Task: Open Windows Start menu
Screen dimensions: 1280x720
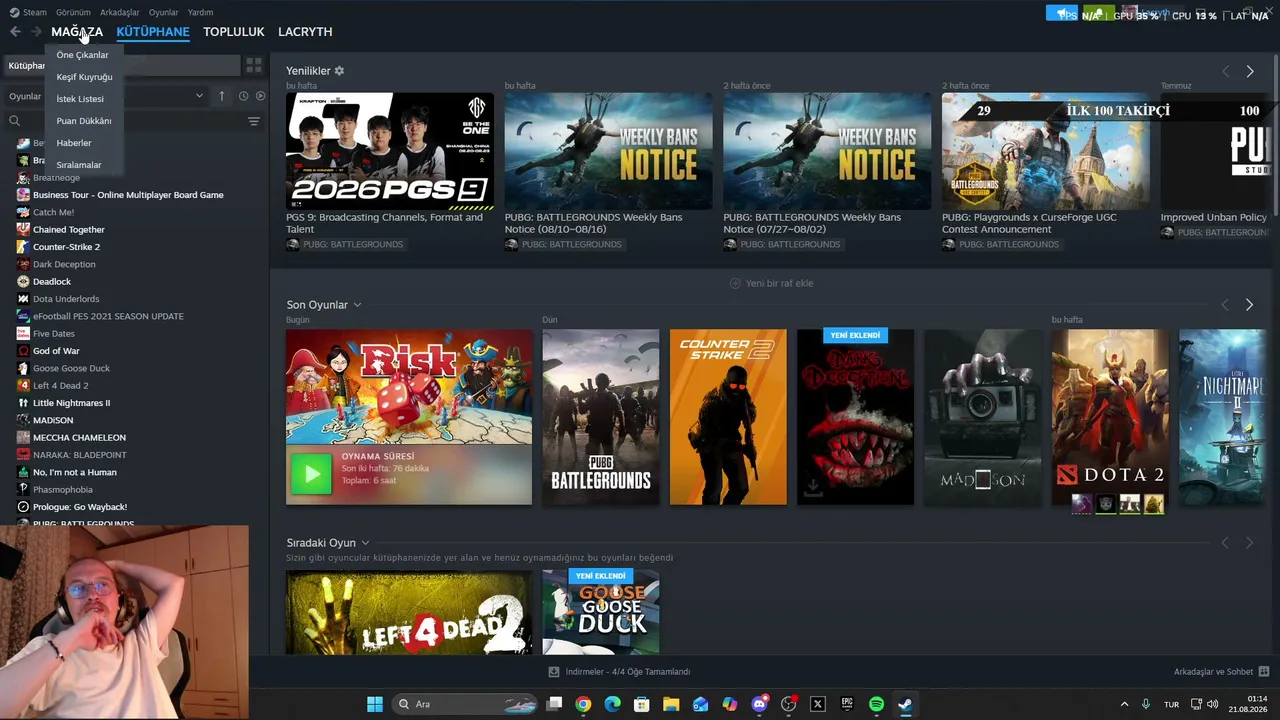Action: coord(374,704)
